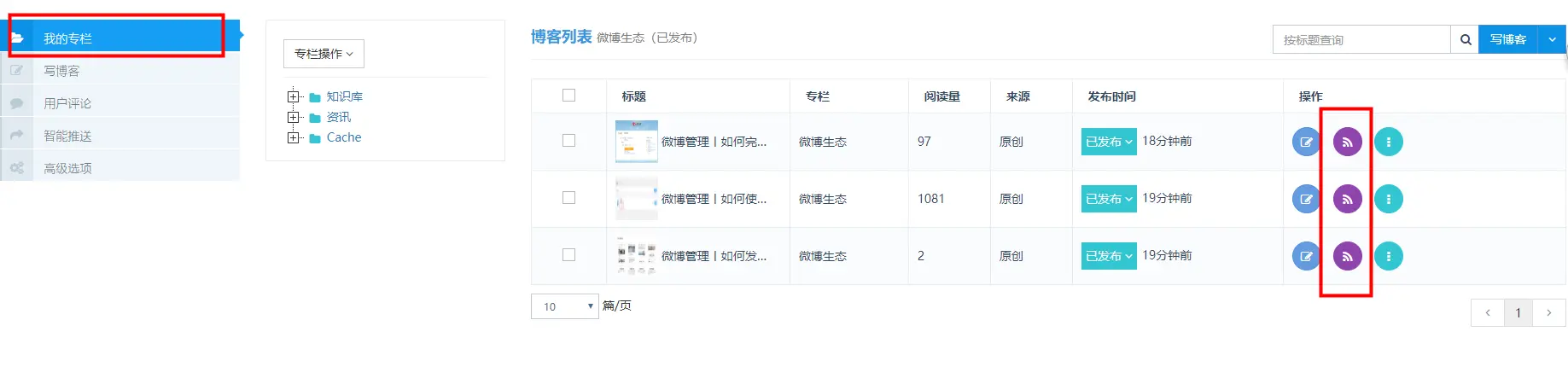Image resolution: width=1568 pixels, height=384 pixels.
Task: Click the edit icon for the 97-views post
Action: click(x=1306, y=142)
